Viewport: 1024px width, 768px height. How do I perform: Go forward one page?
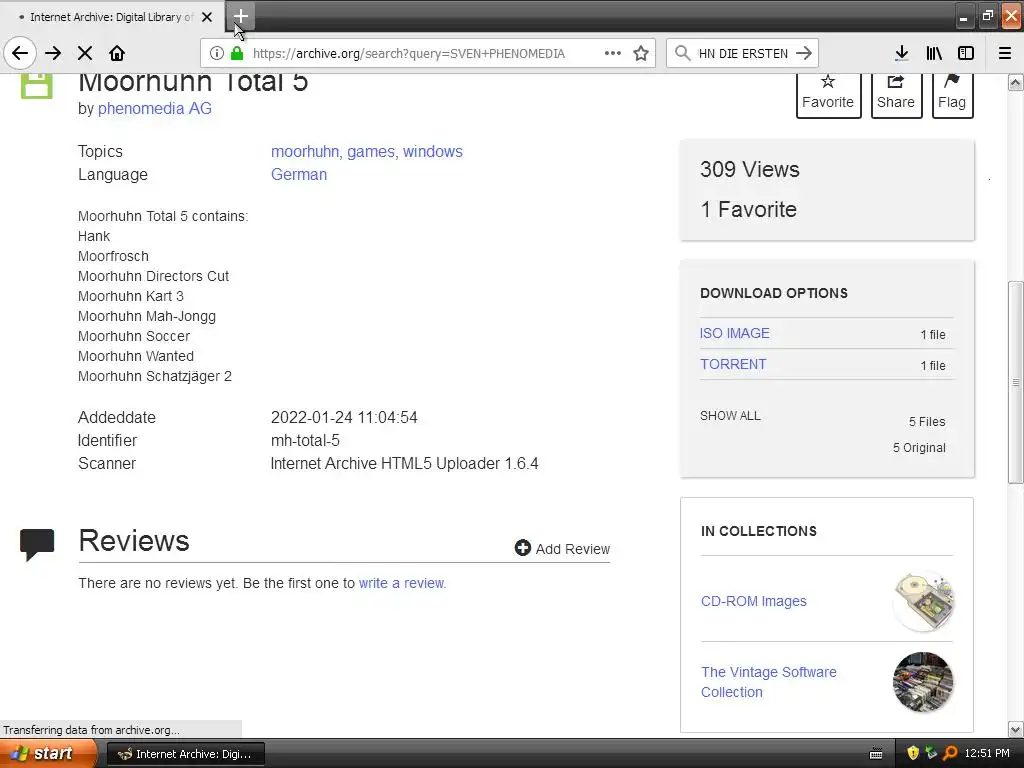53,53
